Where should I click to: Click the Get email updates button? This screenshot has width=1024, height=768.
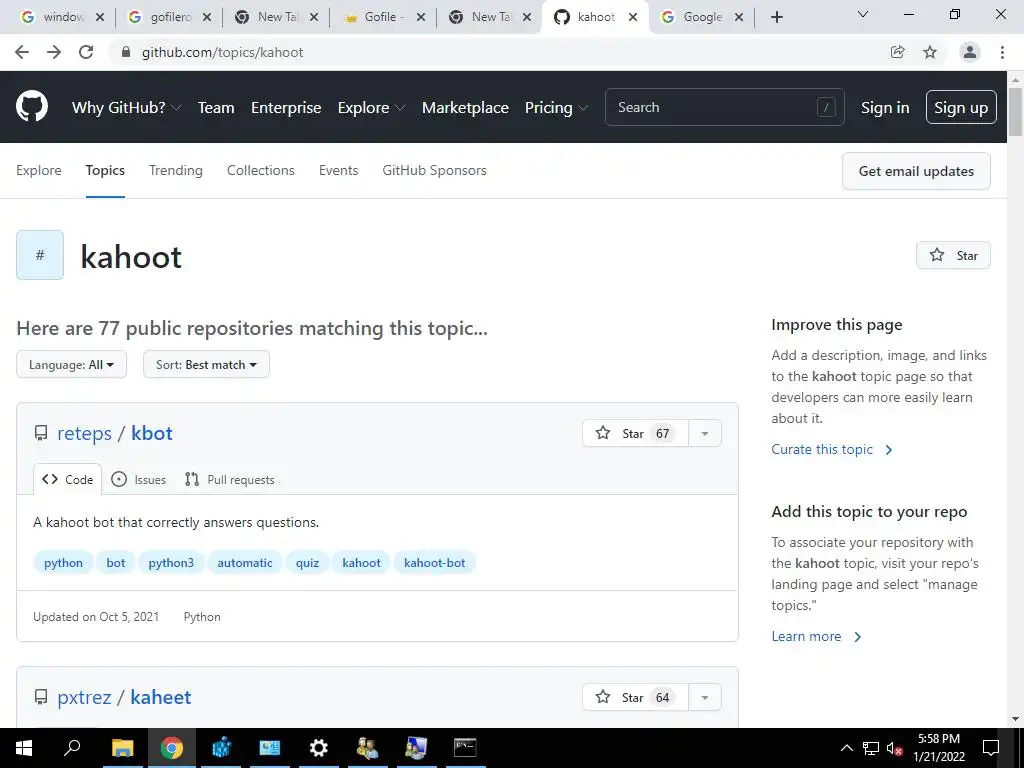(916, 171)
